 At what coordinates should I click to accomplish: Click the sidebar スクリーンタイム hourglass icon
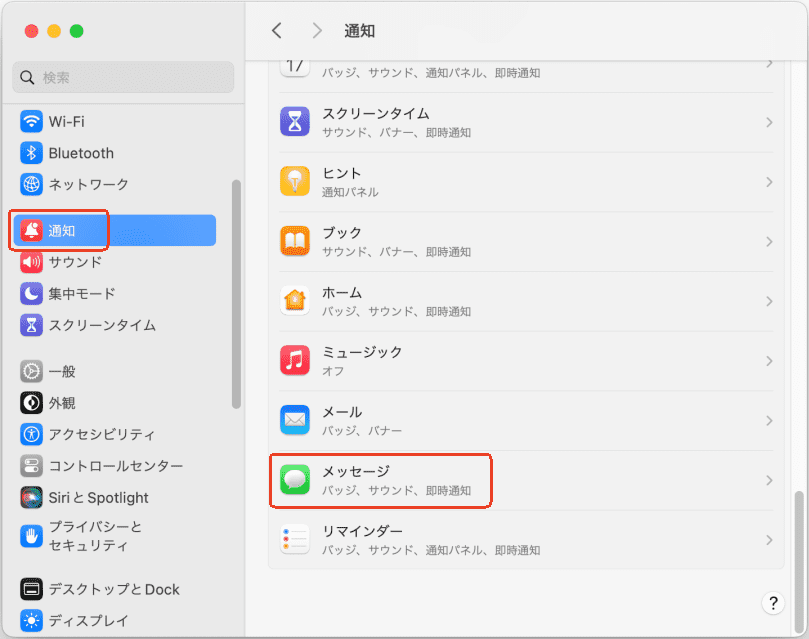31,325
